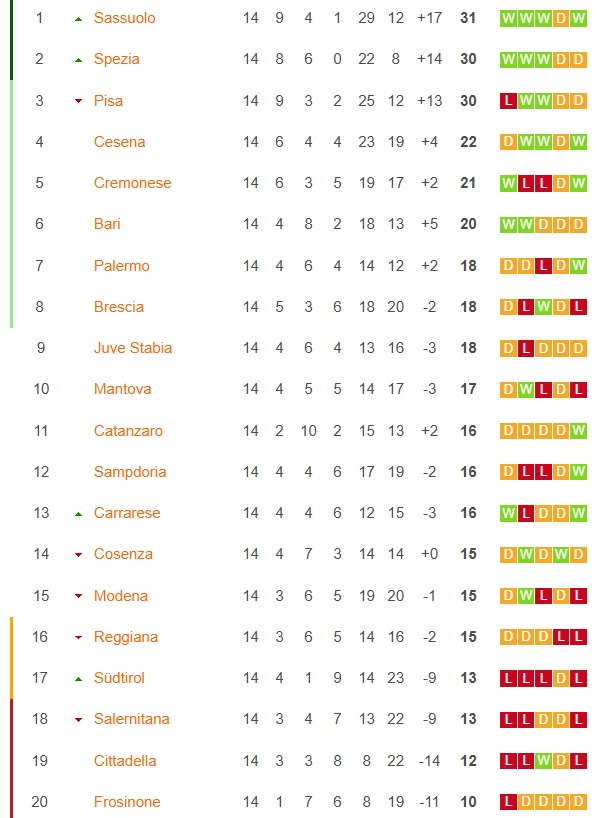The width and height of the screenshot is (599, 818).
Task: Click Catanzaro's green W form badge
Action: pos(578,431)
